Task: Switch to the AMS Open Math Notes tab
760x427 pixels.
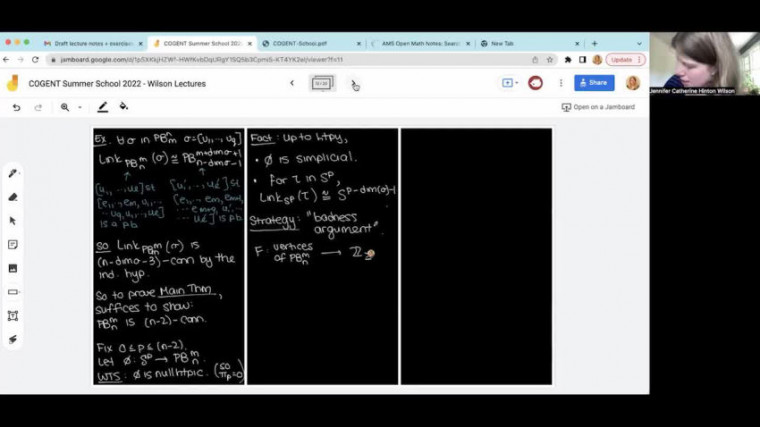Action: [420, 44]
